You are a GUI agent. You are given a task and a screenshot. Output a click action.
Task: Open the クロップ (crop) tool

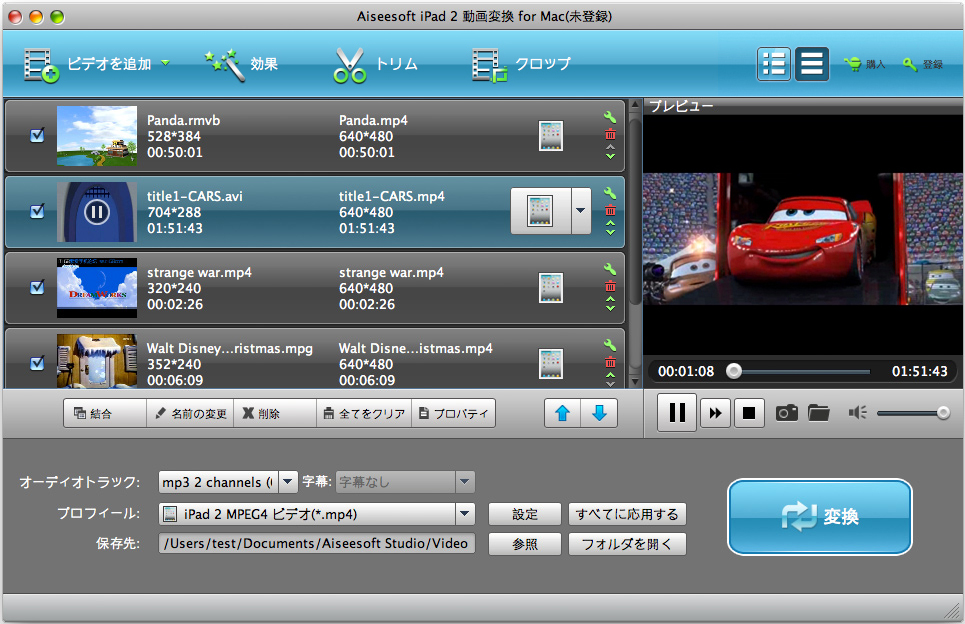pos(521,65)
